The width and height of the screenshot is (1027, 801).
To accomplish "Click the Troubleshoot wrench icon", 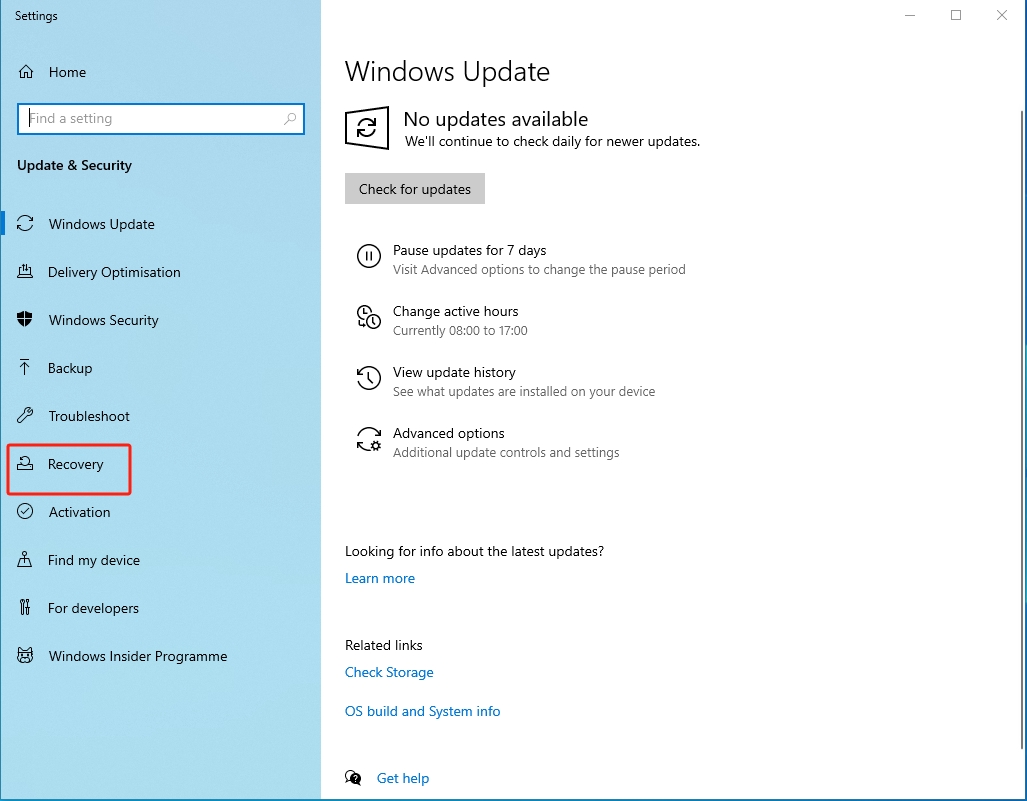I will pos(25,415).
